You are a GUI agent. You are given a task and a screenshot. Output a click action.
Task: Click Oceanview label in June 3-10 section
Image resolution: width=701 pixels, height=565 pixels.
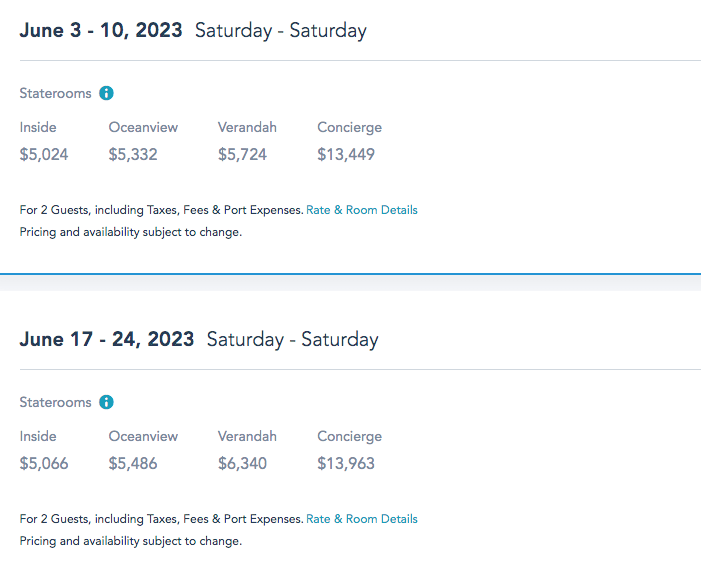(143, 127)
